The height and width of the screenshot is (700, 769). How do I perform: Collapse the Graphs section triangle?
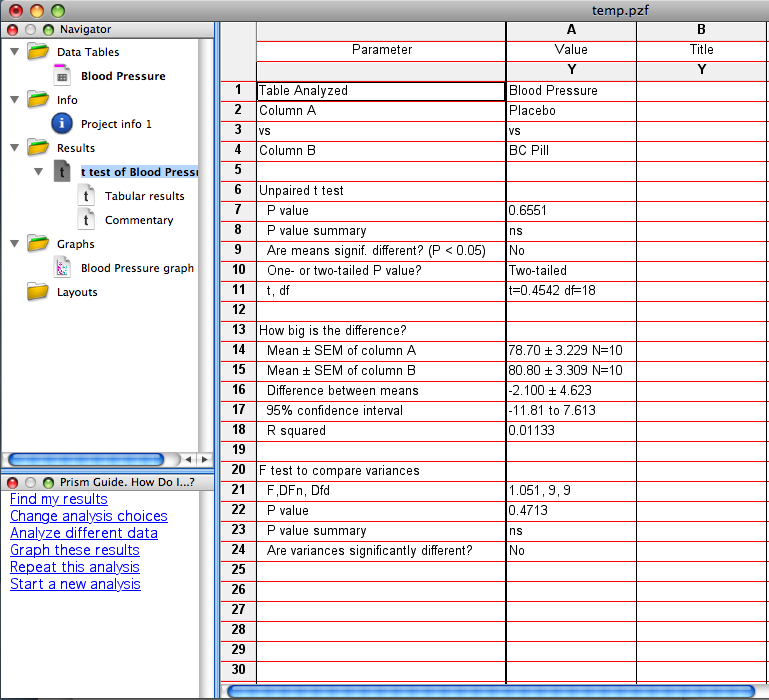click(14, 244)
